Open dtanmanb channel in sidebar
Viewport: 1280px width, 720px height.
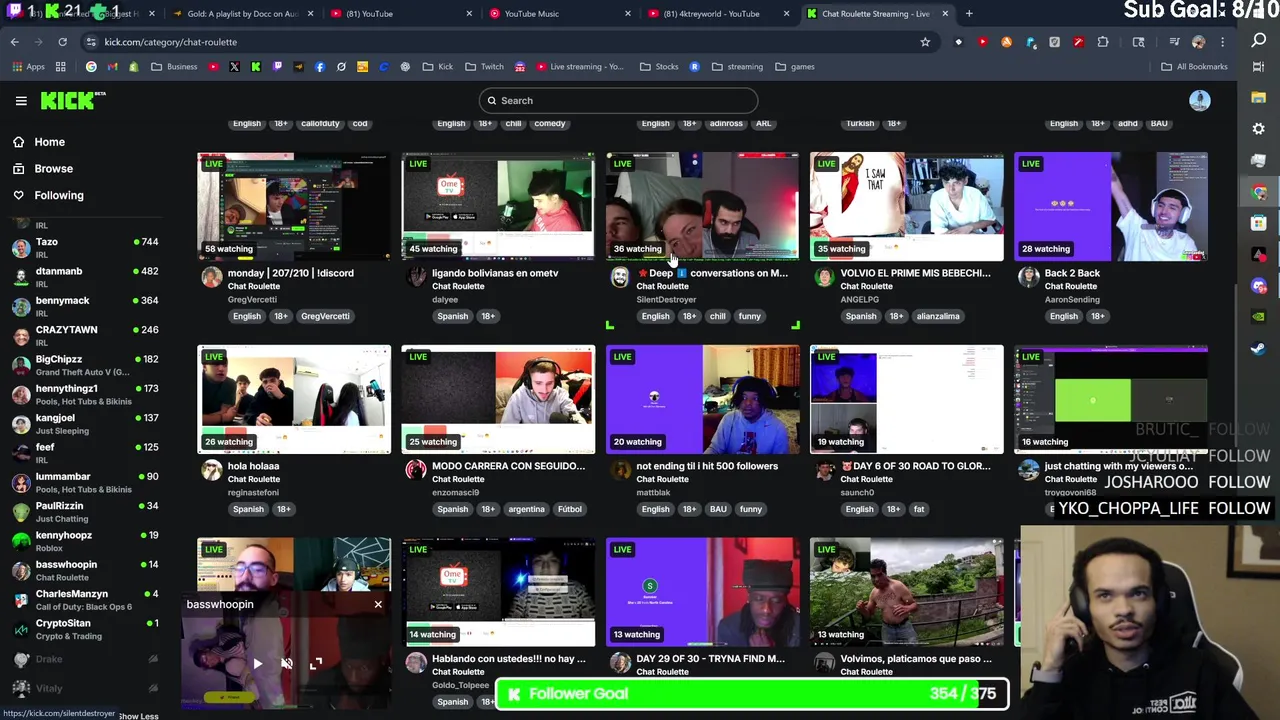click(x=86, y=277)
